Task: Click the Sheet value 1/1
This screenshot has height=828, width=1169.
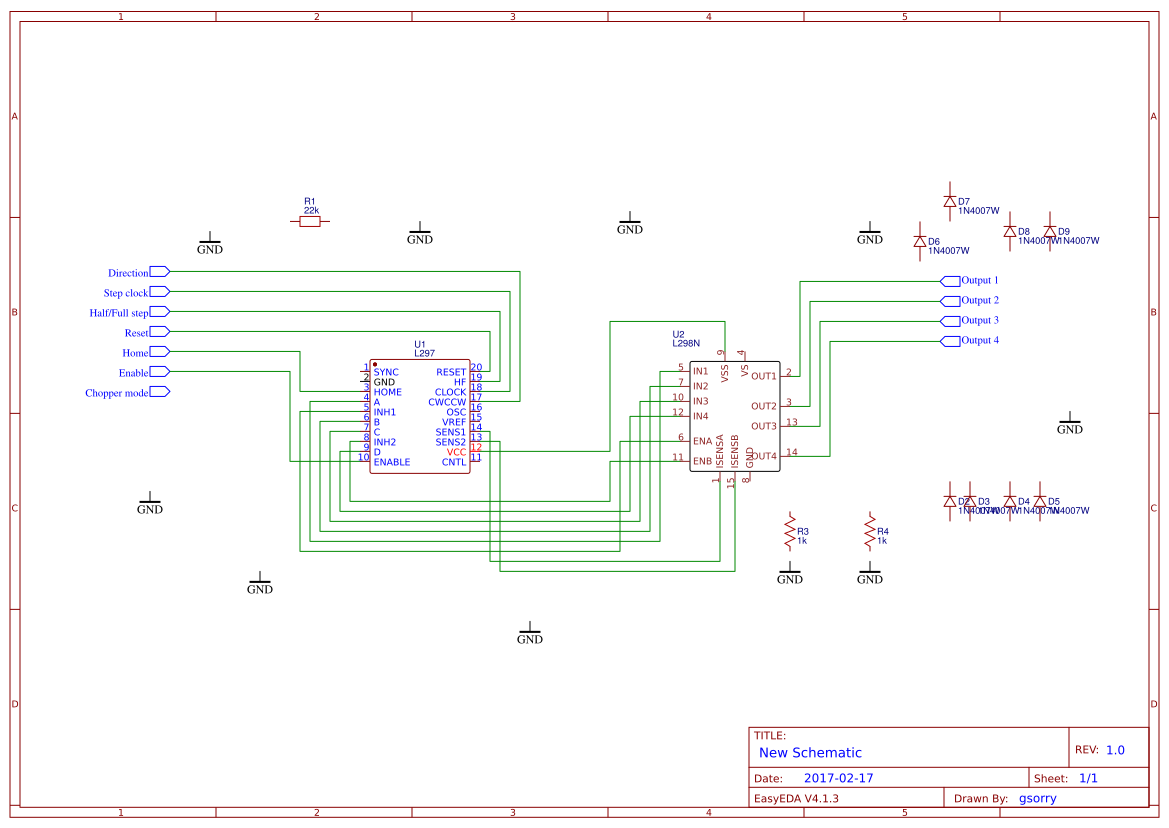Action: click(x=1088, y=778)
